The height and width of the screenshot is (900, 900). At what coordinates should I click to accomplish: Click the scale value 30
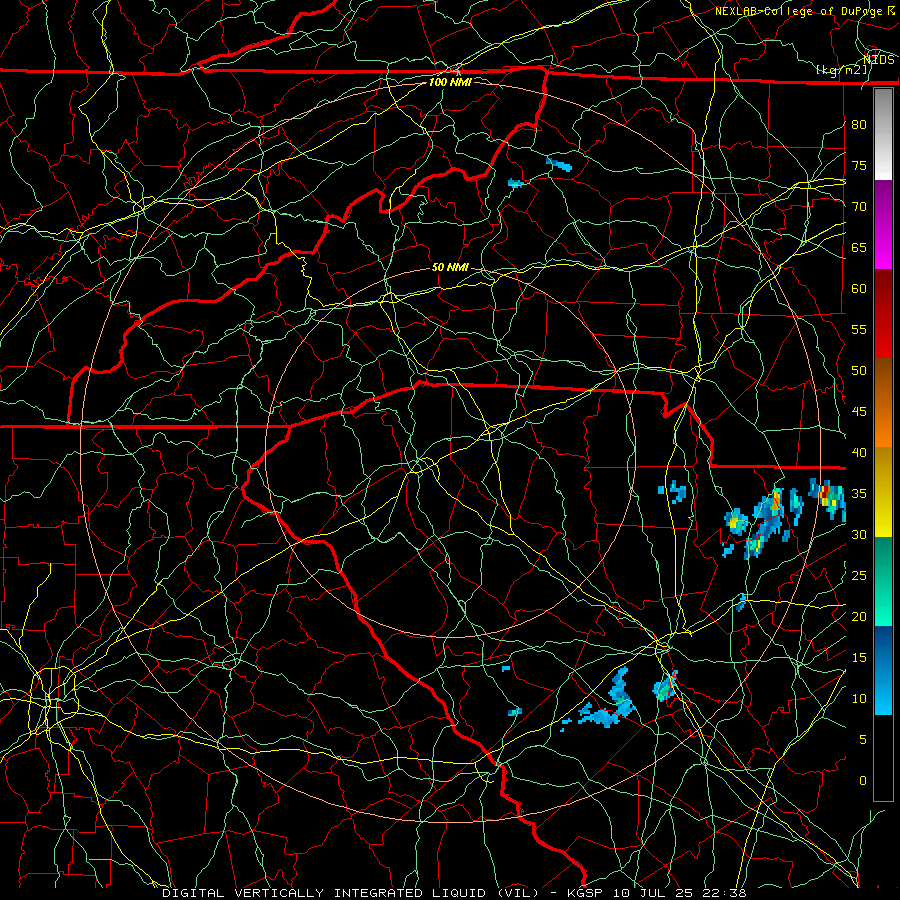click(x=859, y=535)
